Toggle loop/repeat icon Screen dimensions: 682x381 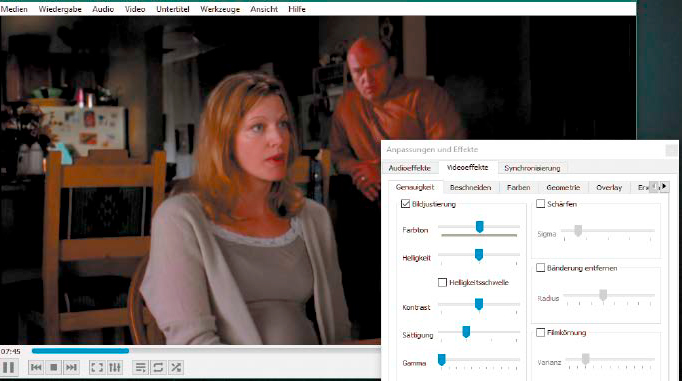click(x=158, y=368)
